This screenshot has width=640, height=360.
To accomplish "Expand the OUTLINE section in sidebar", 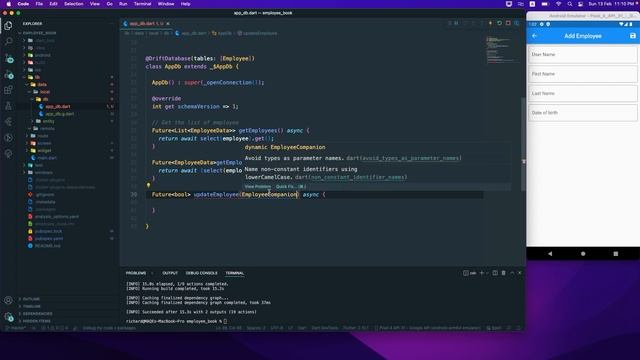I will click(x=31, y=299).
